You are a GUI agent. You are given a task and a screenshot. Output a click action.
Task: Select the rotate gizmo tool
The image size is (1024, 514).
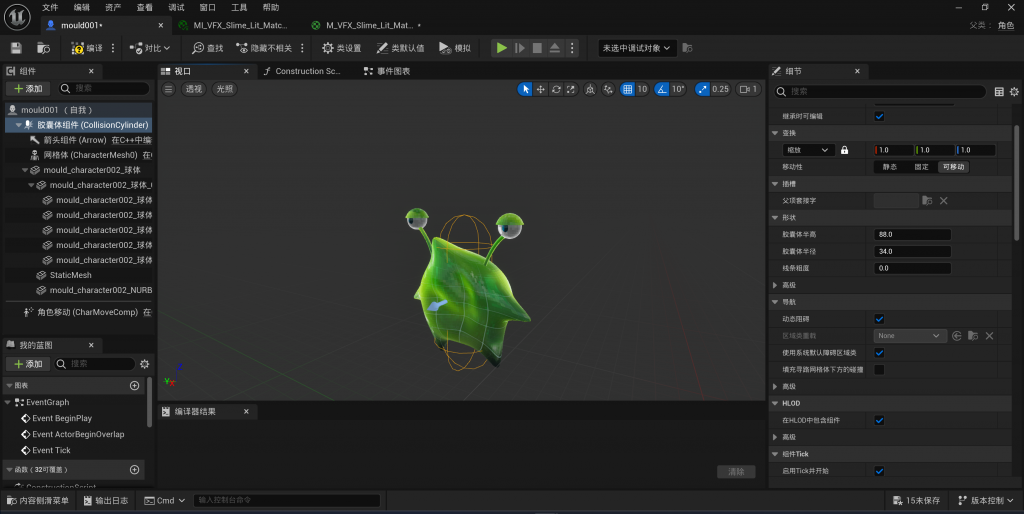[x=556, y=89]
